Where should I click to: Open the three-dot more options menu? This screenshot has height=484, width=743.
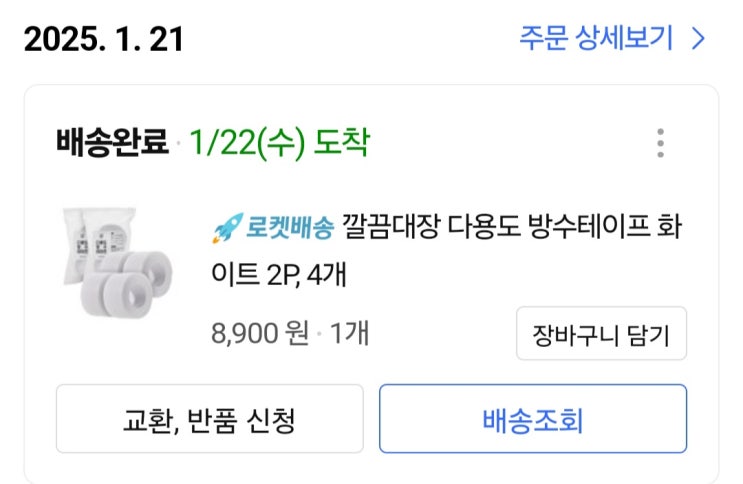click(x=660, y=143)
